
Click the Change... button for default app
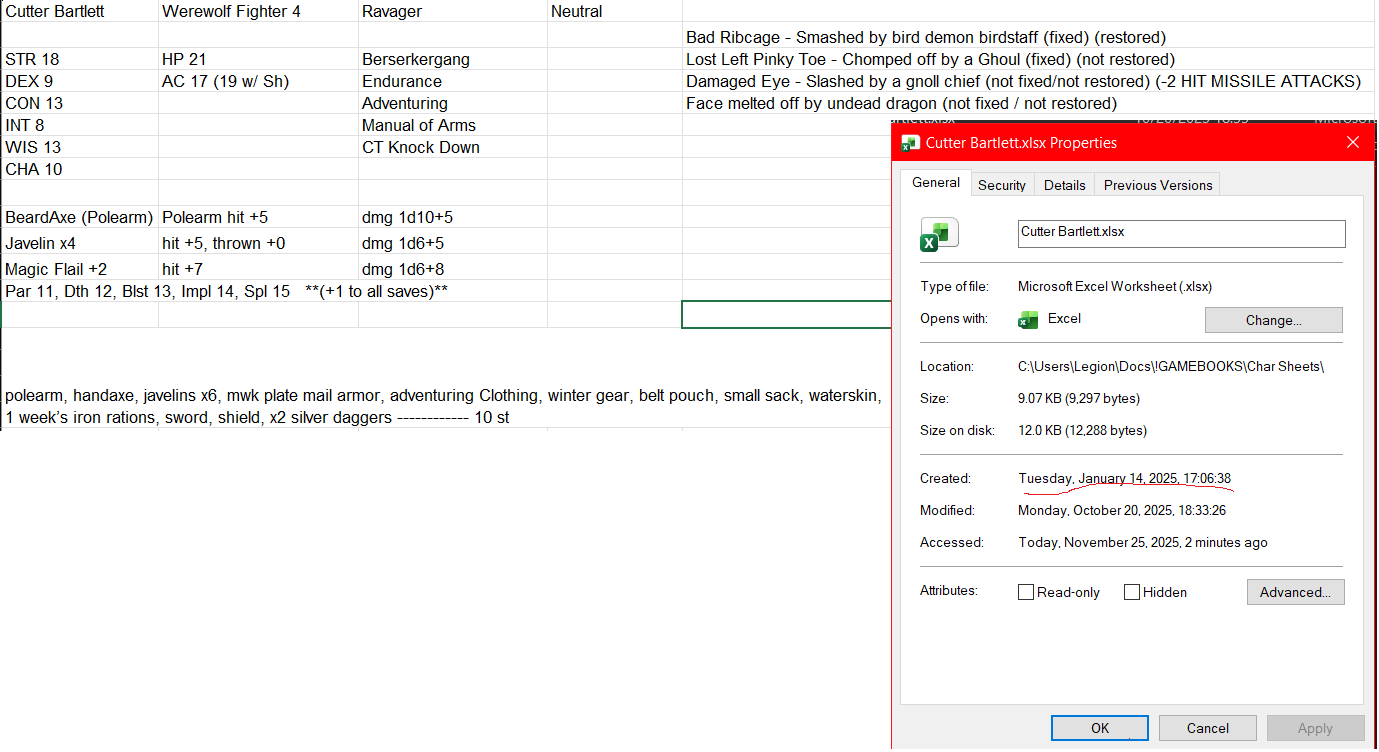click(1274, 320)
